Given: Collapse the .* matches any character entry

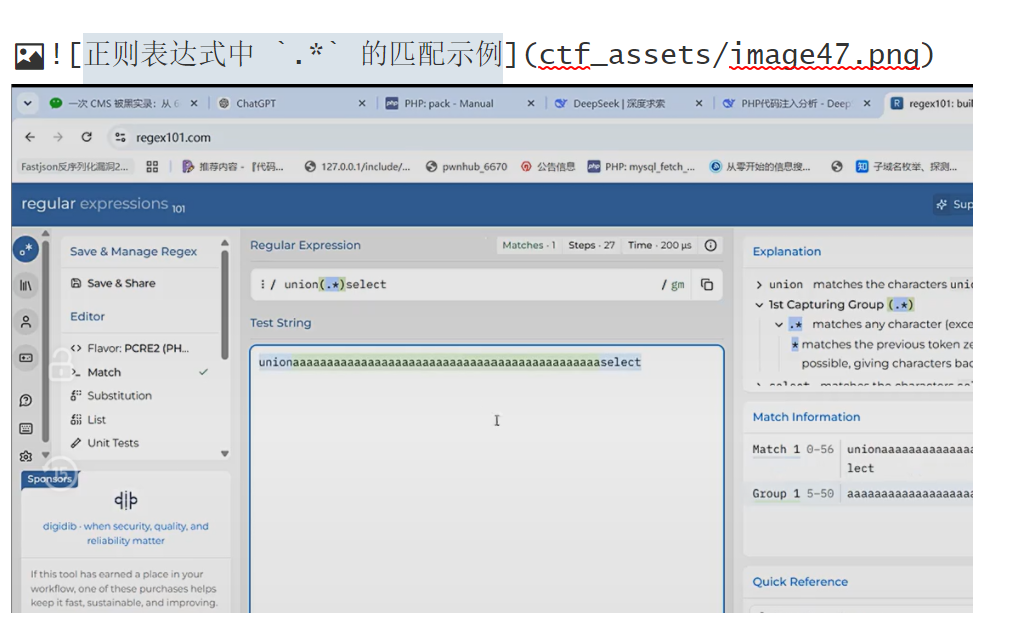Looking at the screenshot, I should pos(779,325).
